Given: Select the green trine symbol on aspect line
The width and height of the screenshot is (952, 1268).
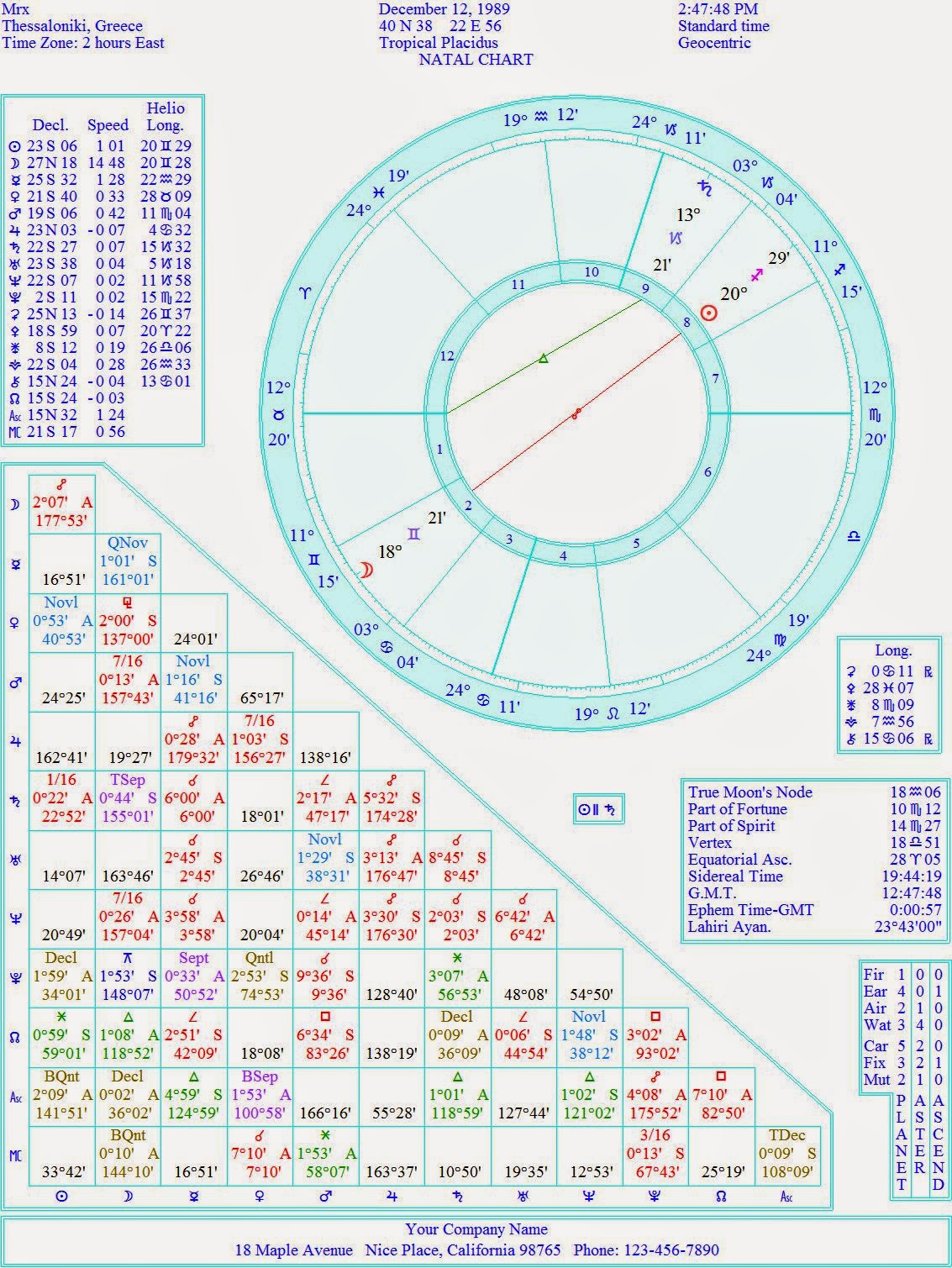Looking at the screenshot, I should (543, 359).
